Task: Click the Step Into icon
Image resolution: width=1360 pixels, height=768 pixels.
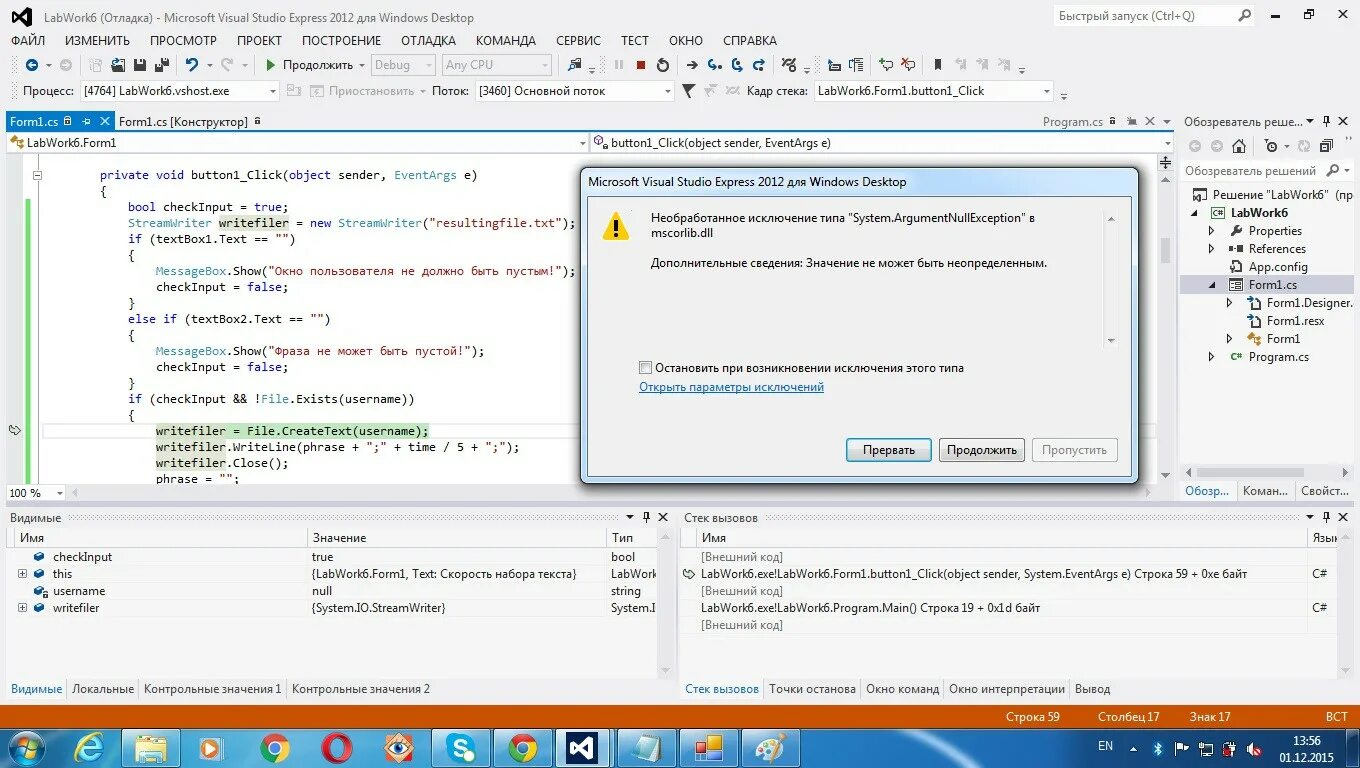Action: 714,65
